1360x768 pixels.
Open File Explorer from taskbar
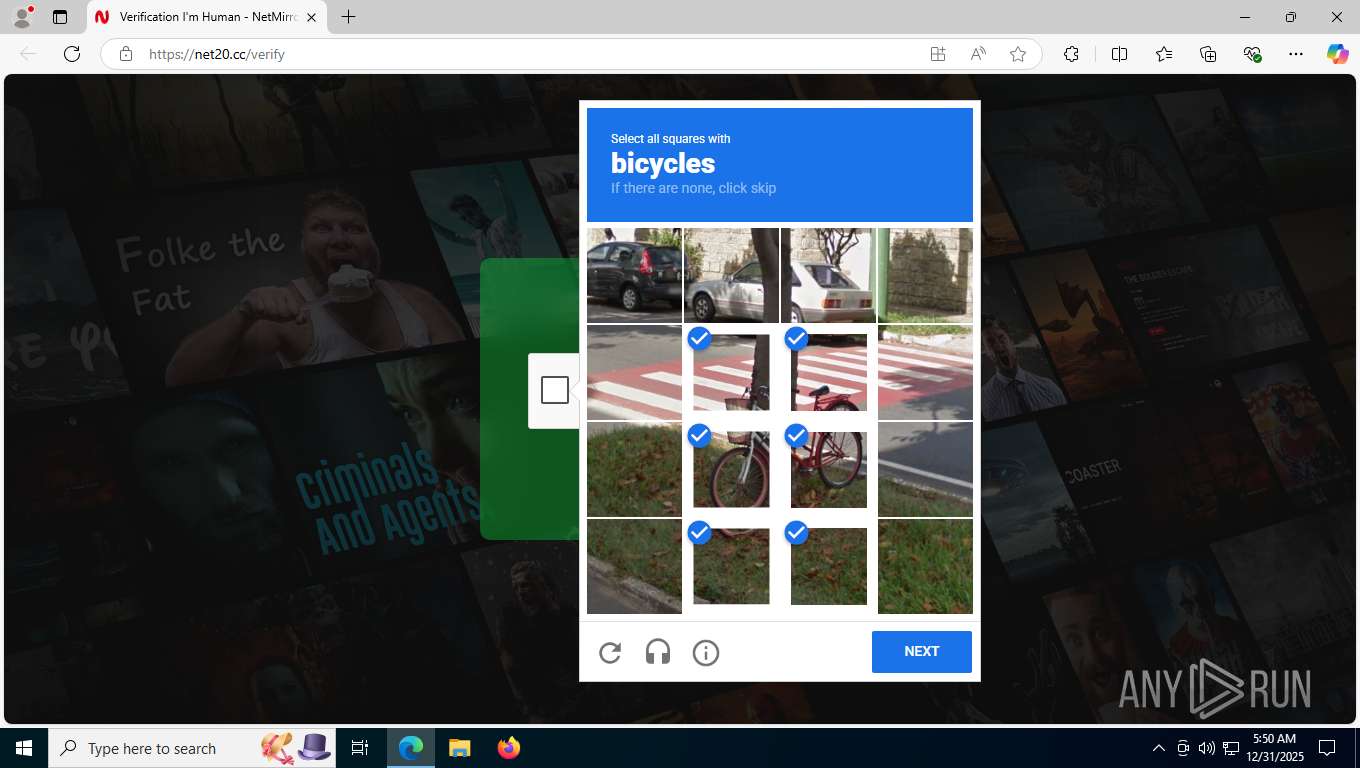point(459,748)
